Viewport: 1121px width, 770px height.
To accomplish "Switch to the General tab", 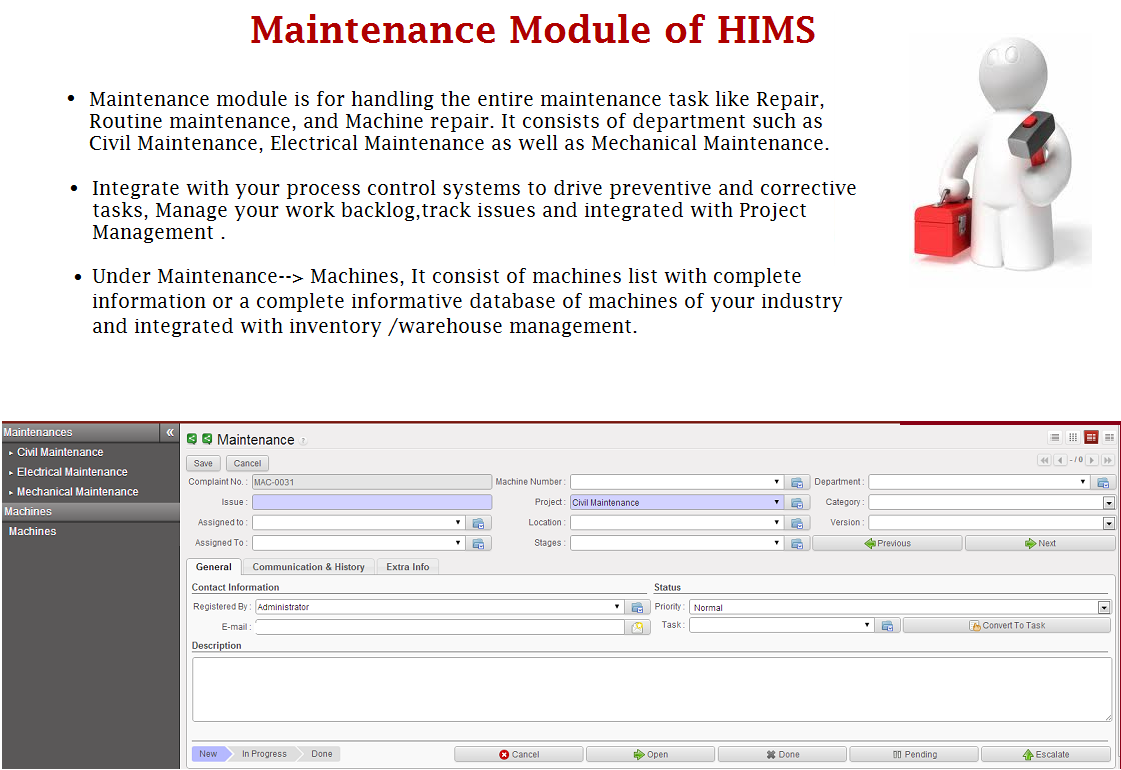I will coord(213,567).
